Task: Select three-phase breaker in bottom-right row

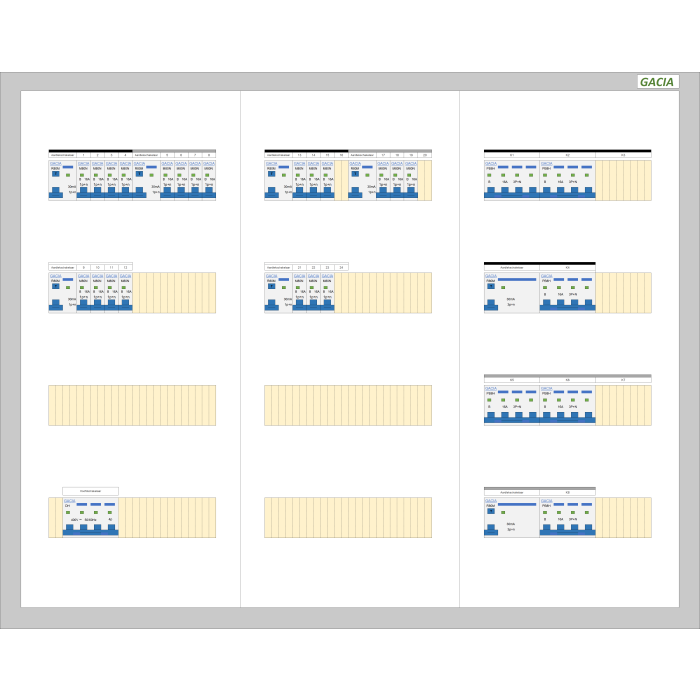Action: pos(566,517)
